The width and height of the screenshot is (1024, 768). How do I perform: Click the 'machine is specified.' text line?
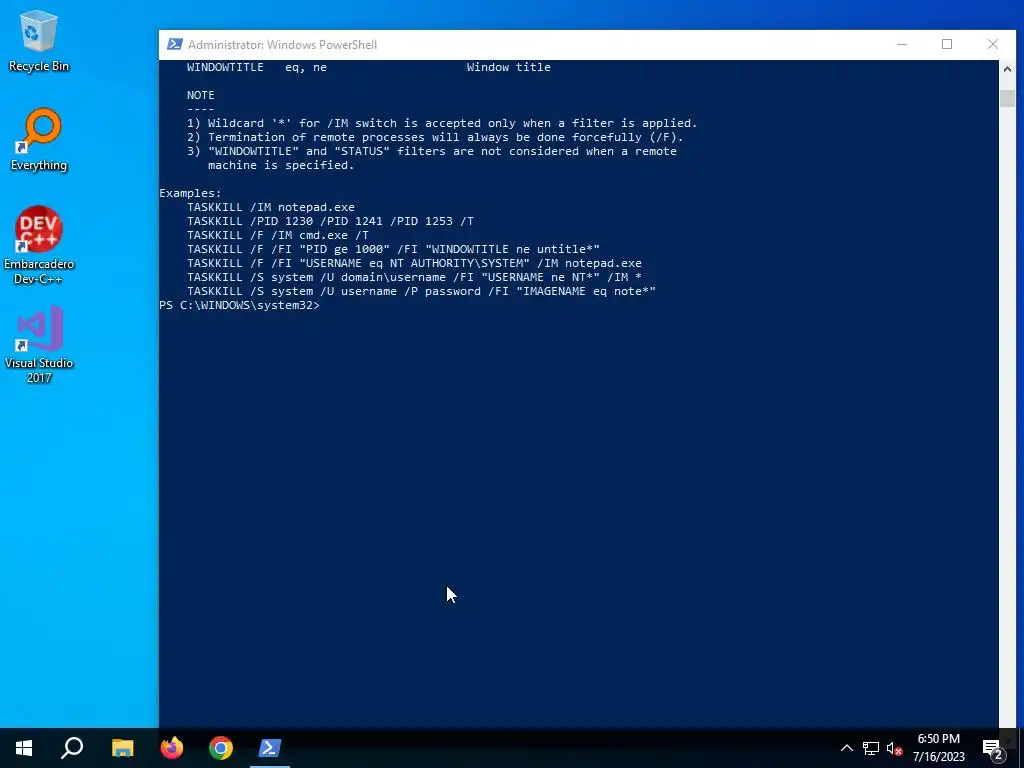(x=281, y=165)
